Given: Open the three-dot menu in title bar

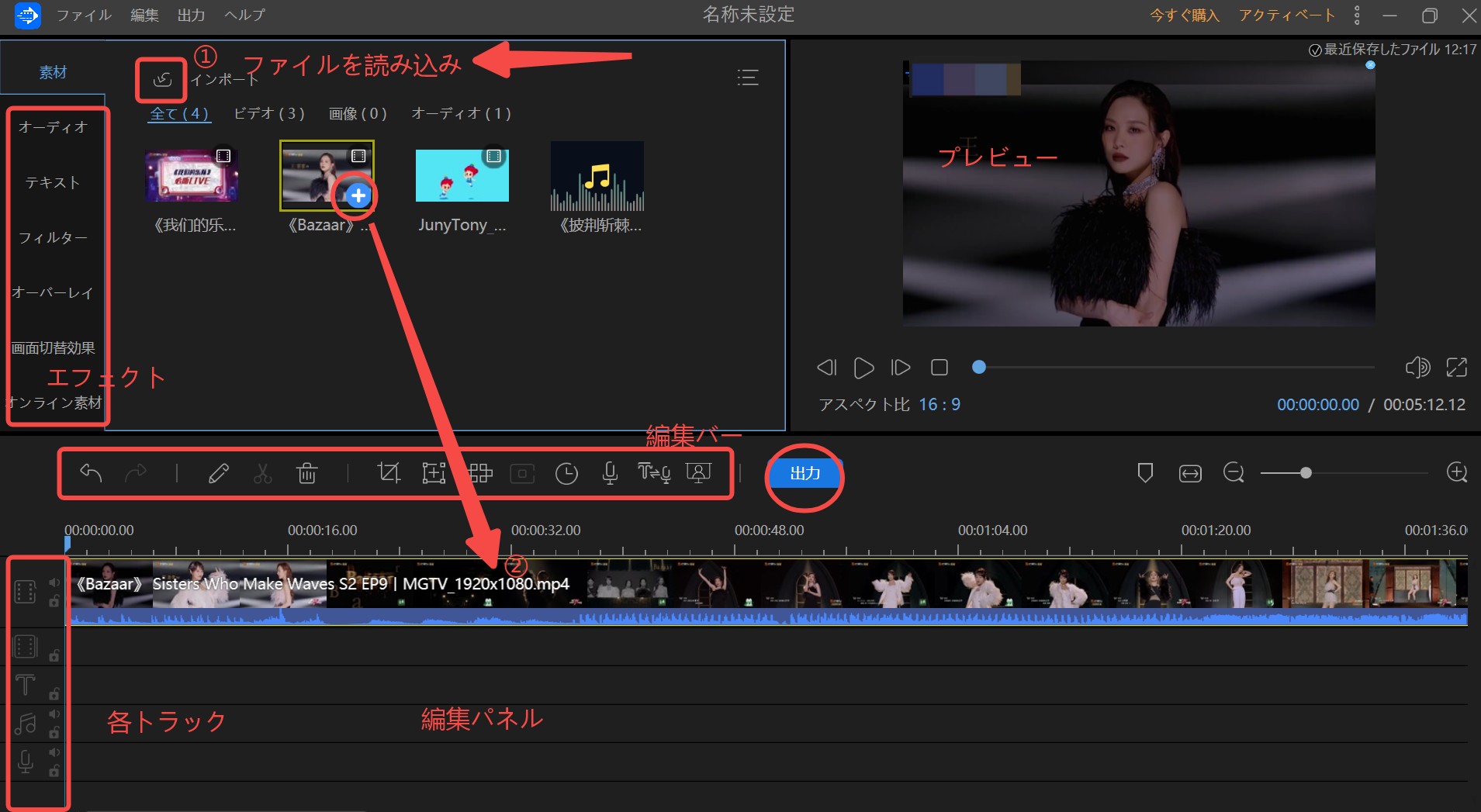Looking at the screenshot, I should coord(1357,16).
